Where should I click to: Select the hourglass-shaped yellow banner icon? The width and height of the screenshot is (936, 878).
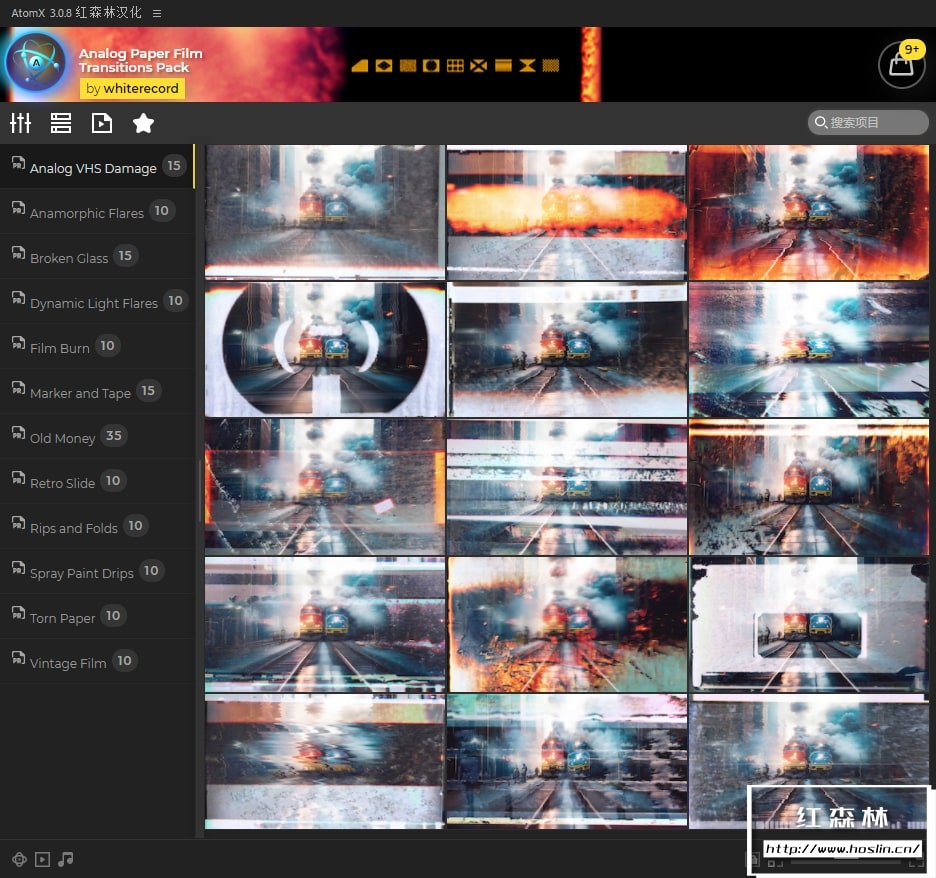(527, 66)
